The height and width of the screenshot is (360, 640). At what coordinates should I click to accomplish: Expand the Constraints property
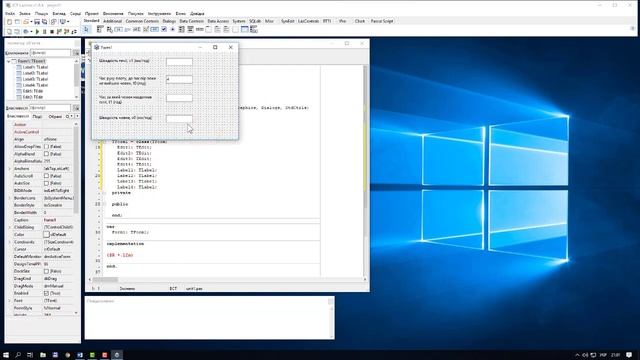10,242
